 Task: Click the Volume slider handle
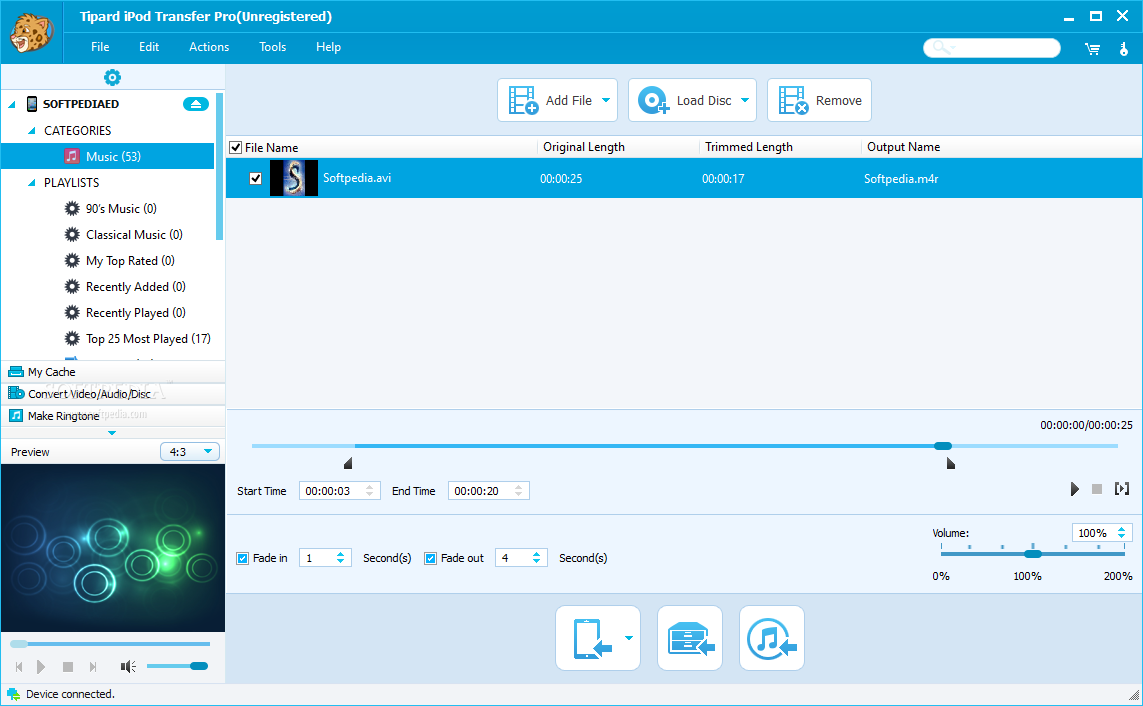tap(1032, 554)
